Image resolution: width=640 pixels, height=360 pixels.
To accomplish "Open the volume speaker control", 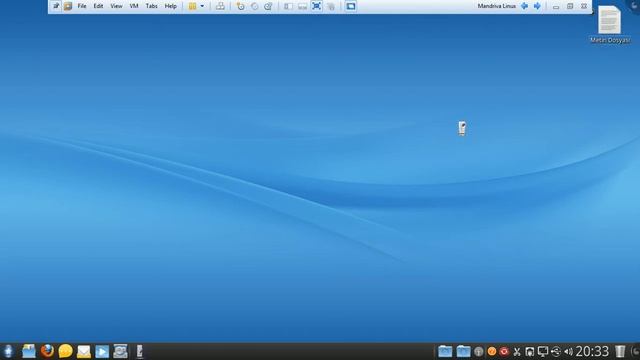I will pos(569,351).
